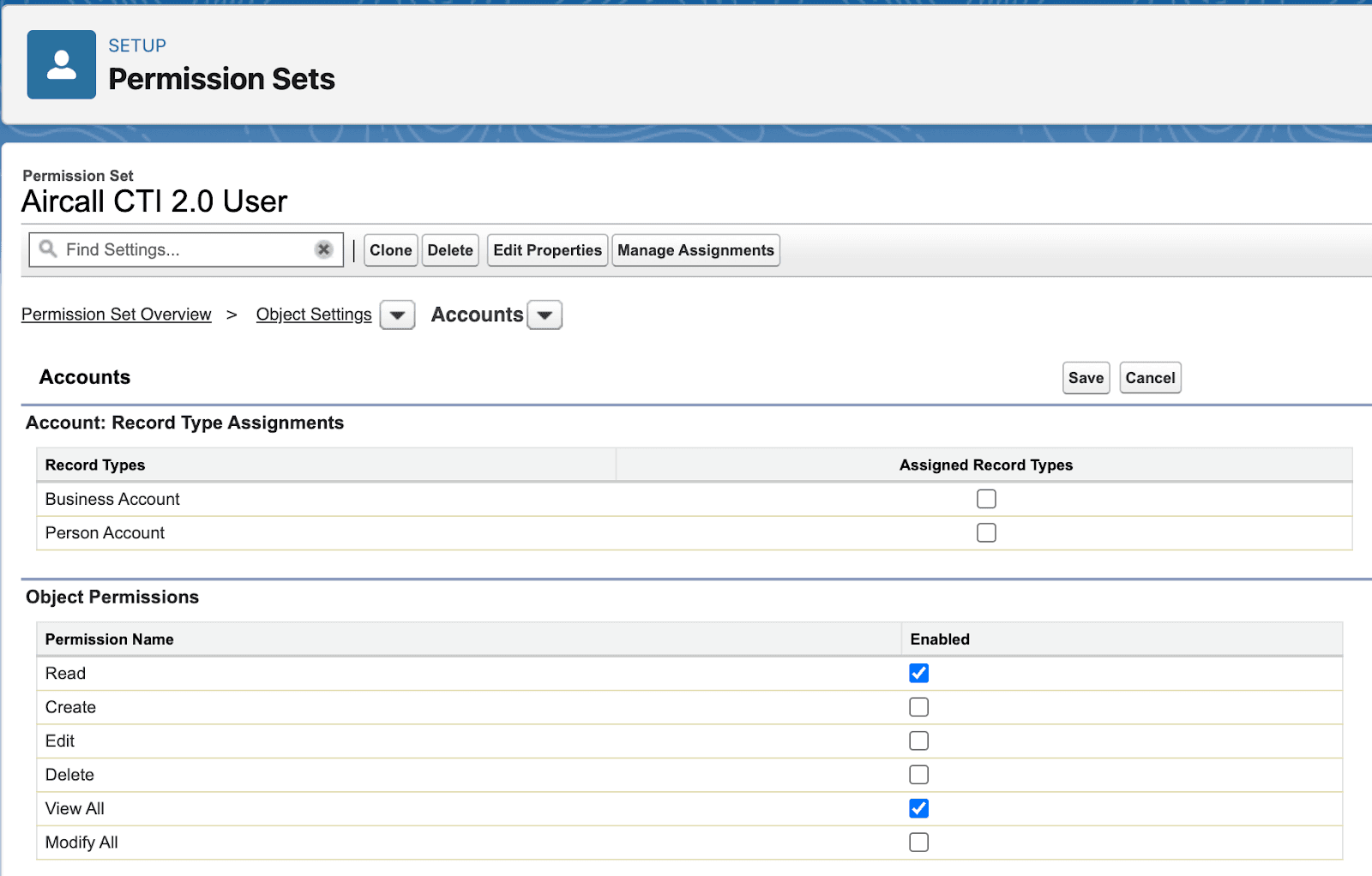Cancel editing Accounts settings
The image size is (1372, 876).
[x=1150, y=378]
